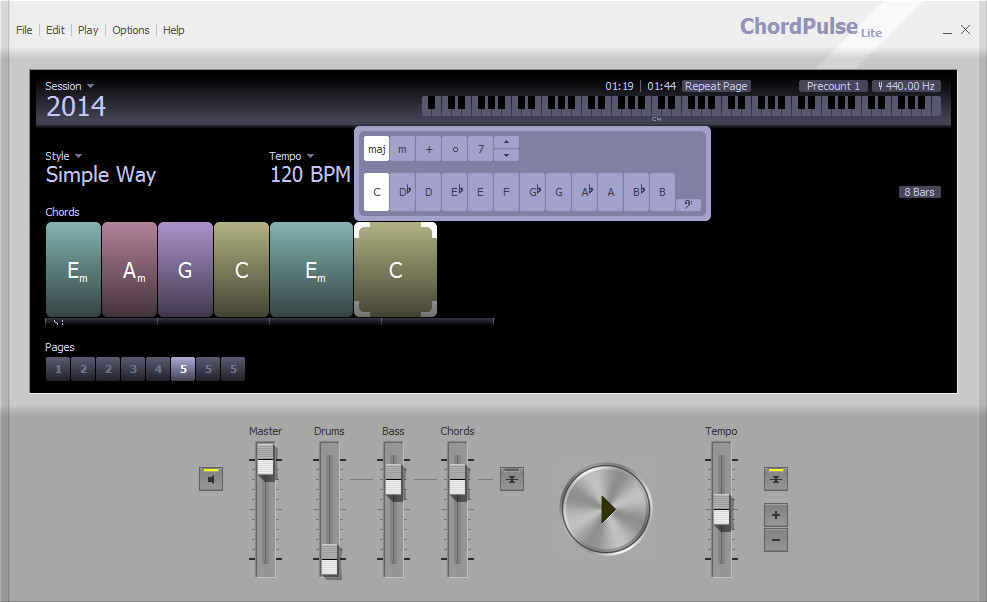987x602 pixels.
Task: Click the Tempo slider handle
Action: pyautogui.click(x=721, y=511)
